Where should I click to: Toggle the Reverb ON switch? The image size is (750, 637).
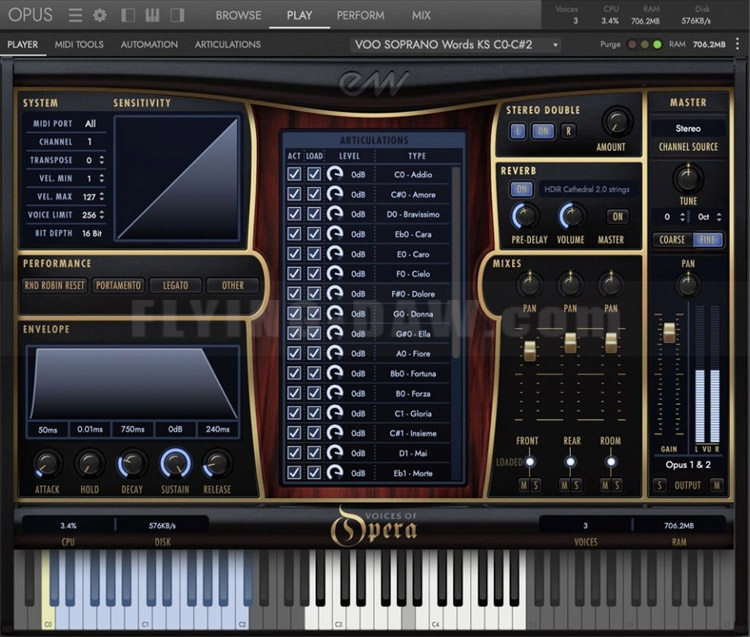coord(521,189)
